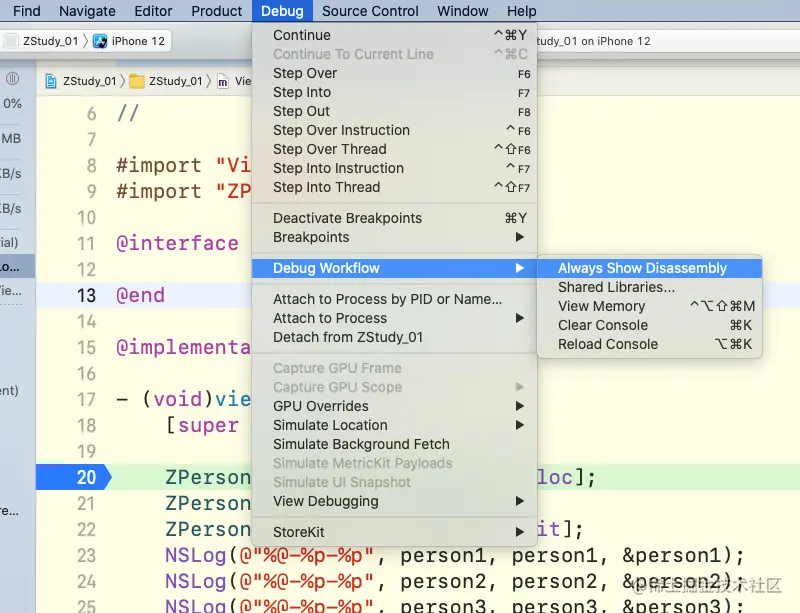Open the Help menu
The image size is (800, 613).
tap(521, 11)
